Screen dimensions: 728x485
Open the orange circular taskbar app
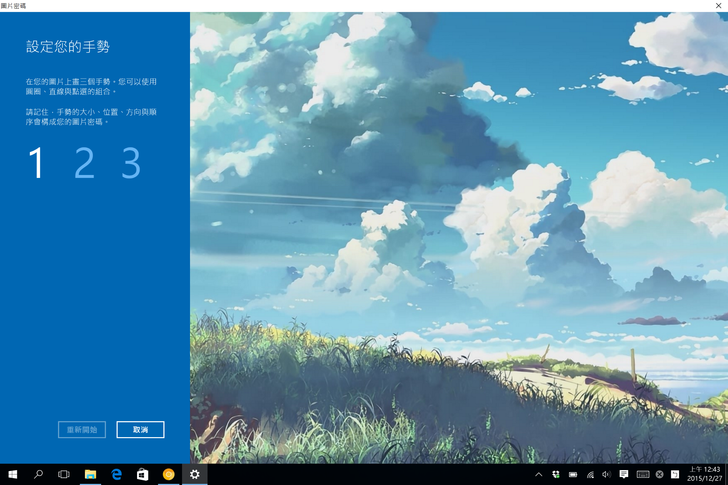tap(168, 474)
